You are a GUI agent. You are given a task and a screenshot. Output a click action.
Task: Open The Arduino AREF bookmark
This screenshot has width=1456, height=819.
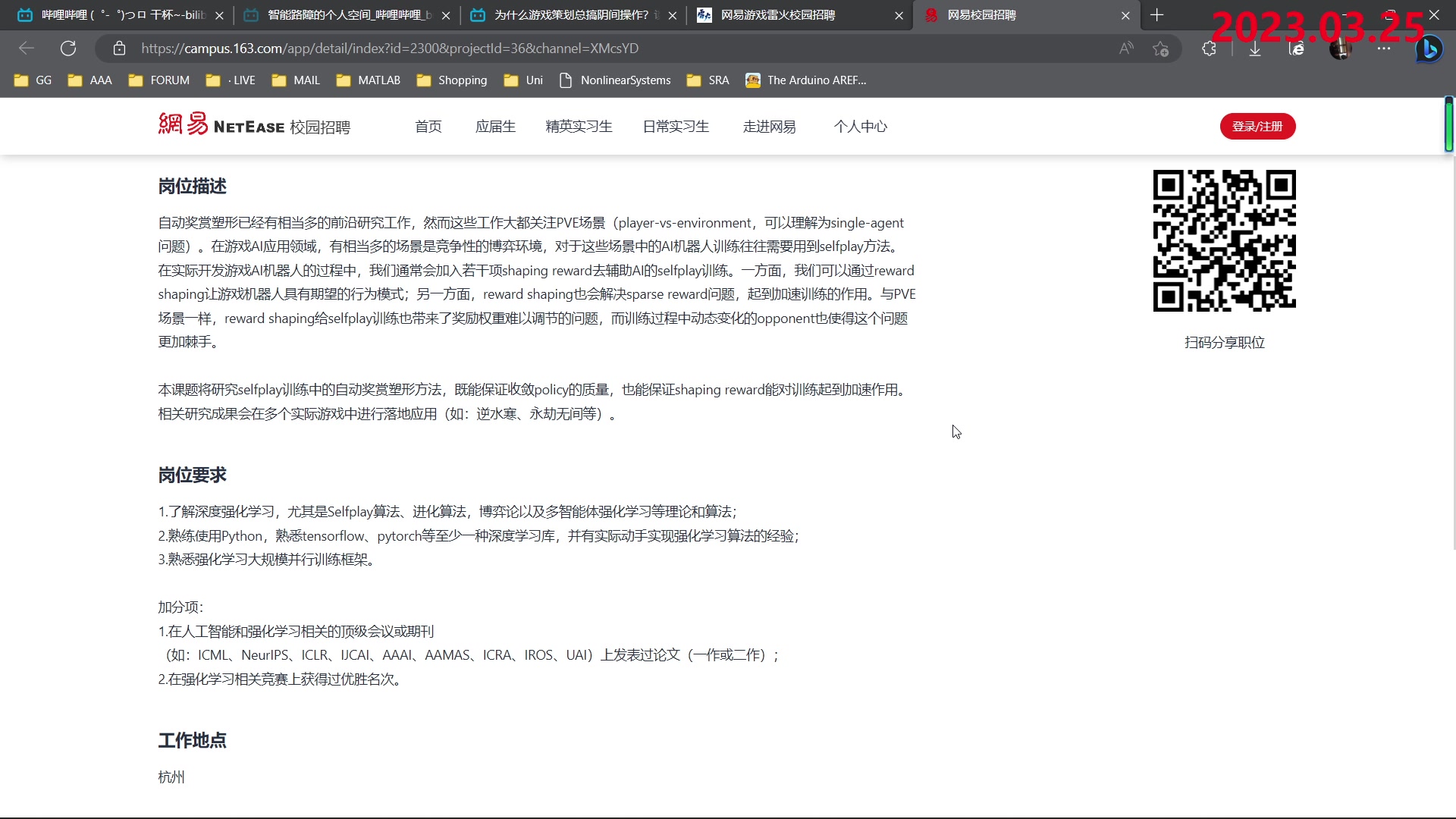[805, 80]
